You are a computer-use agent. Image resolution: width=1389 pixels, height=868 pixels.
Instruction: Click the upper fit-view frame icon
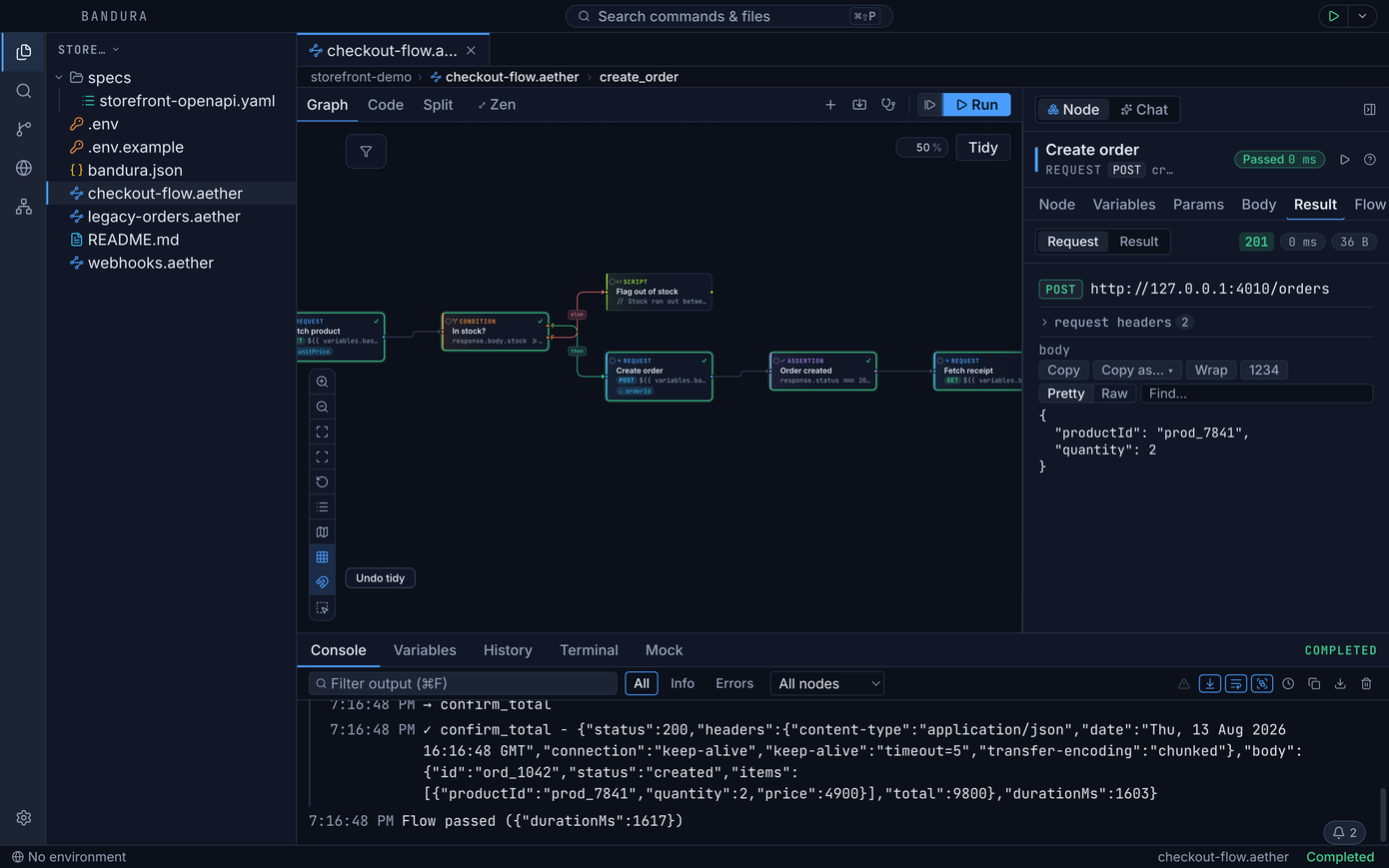322,432
